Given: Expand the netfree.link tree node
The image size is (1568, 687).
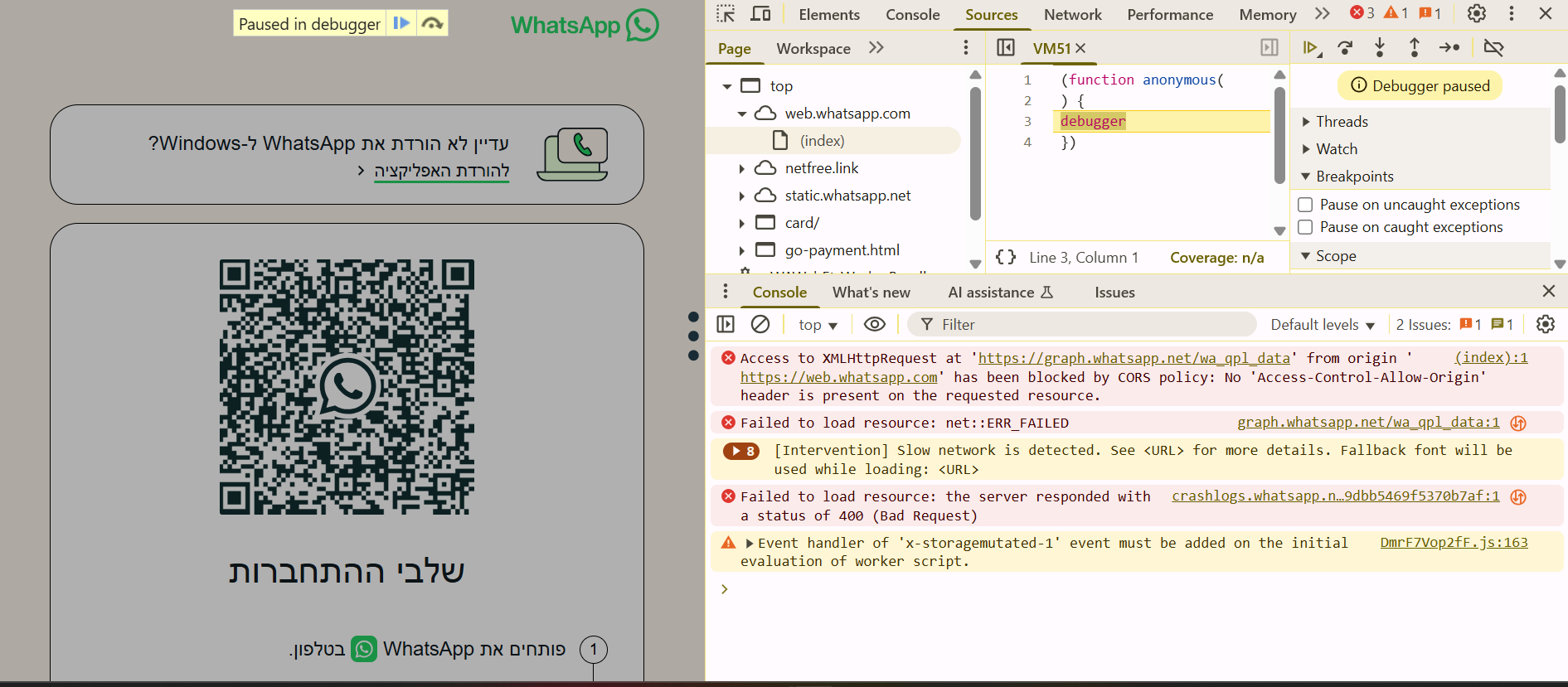Looking at the screenshot, I should (742, 168).
